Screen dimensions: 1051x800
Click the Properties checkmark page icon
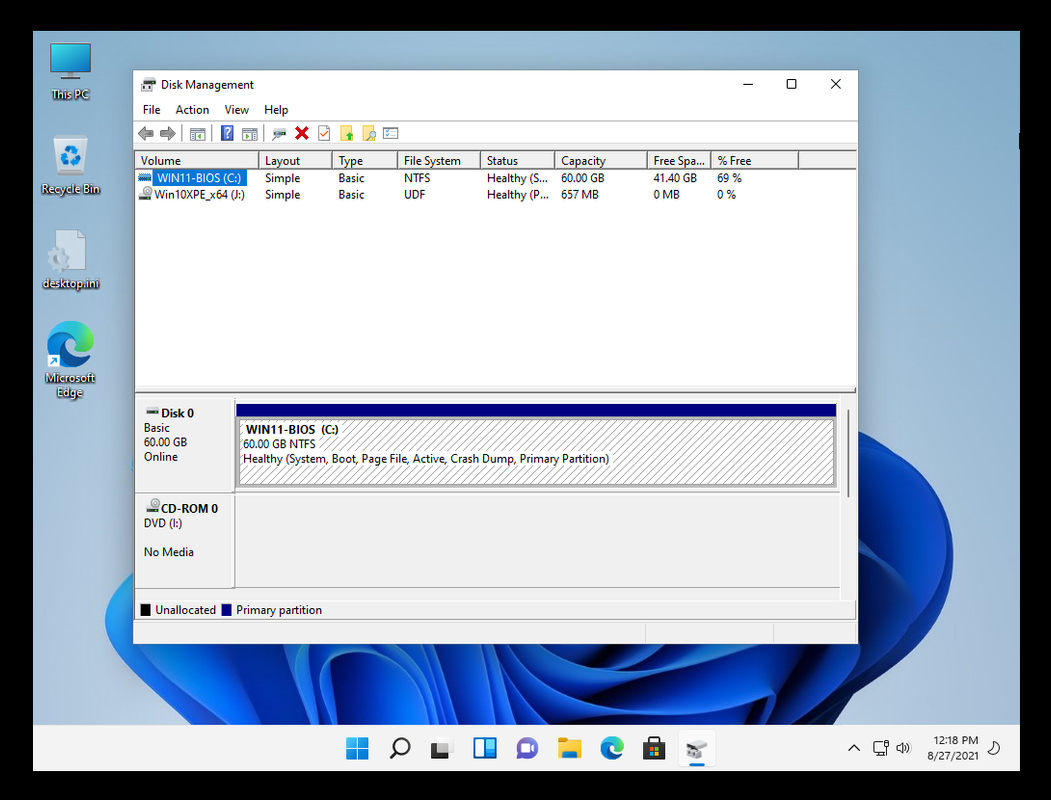[x=324, y=133]
